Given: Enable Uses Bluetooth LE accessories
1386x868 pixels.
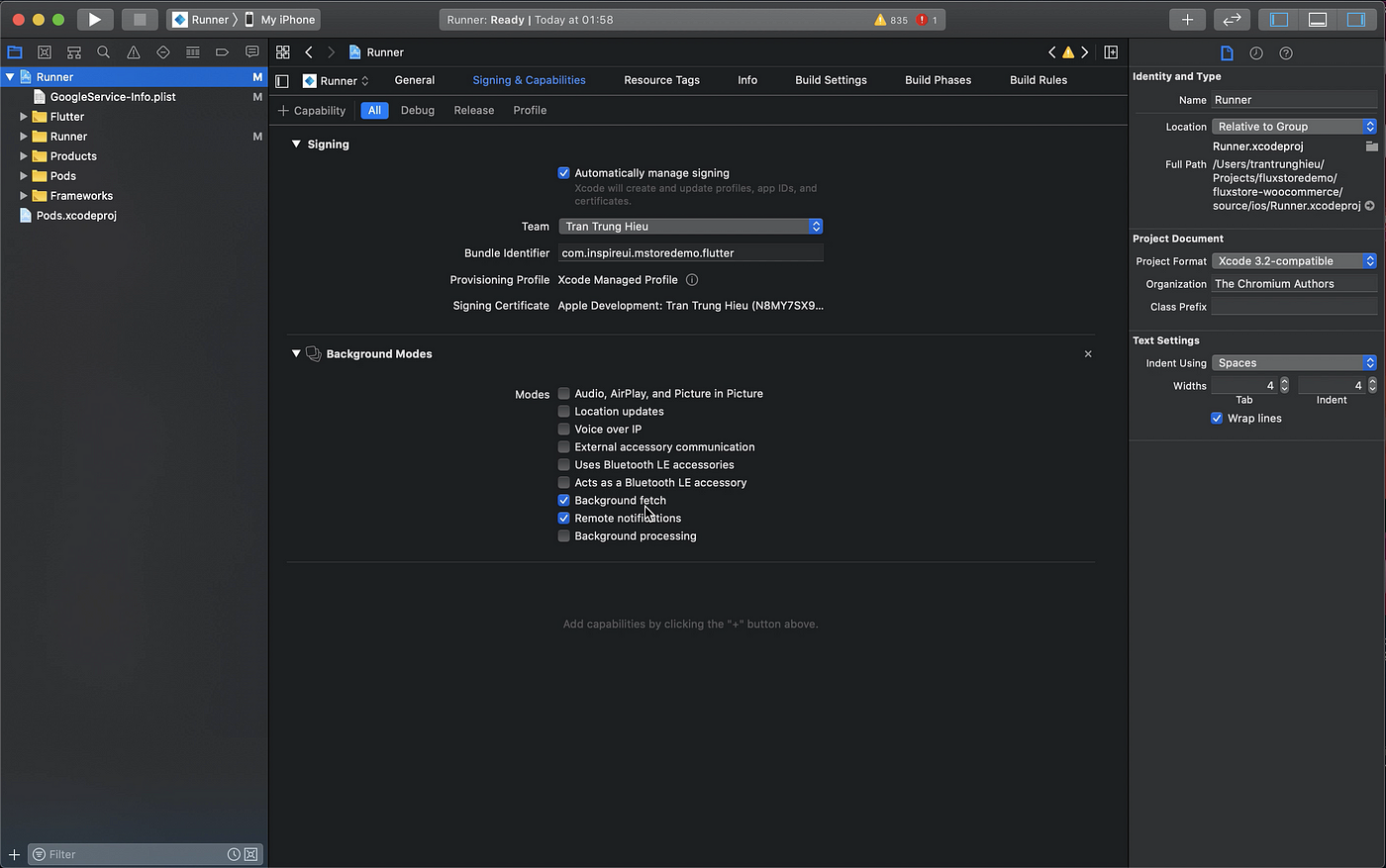Looking at the screenshot, I should click(563, 465).
